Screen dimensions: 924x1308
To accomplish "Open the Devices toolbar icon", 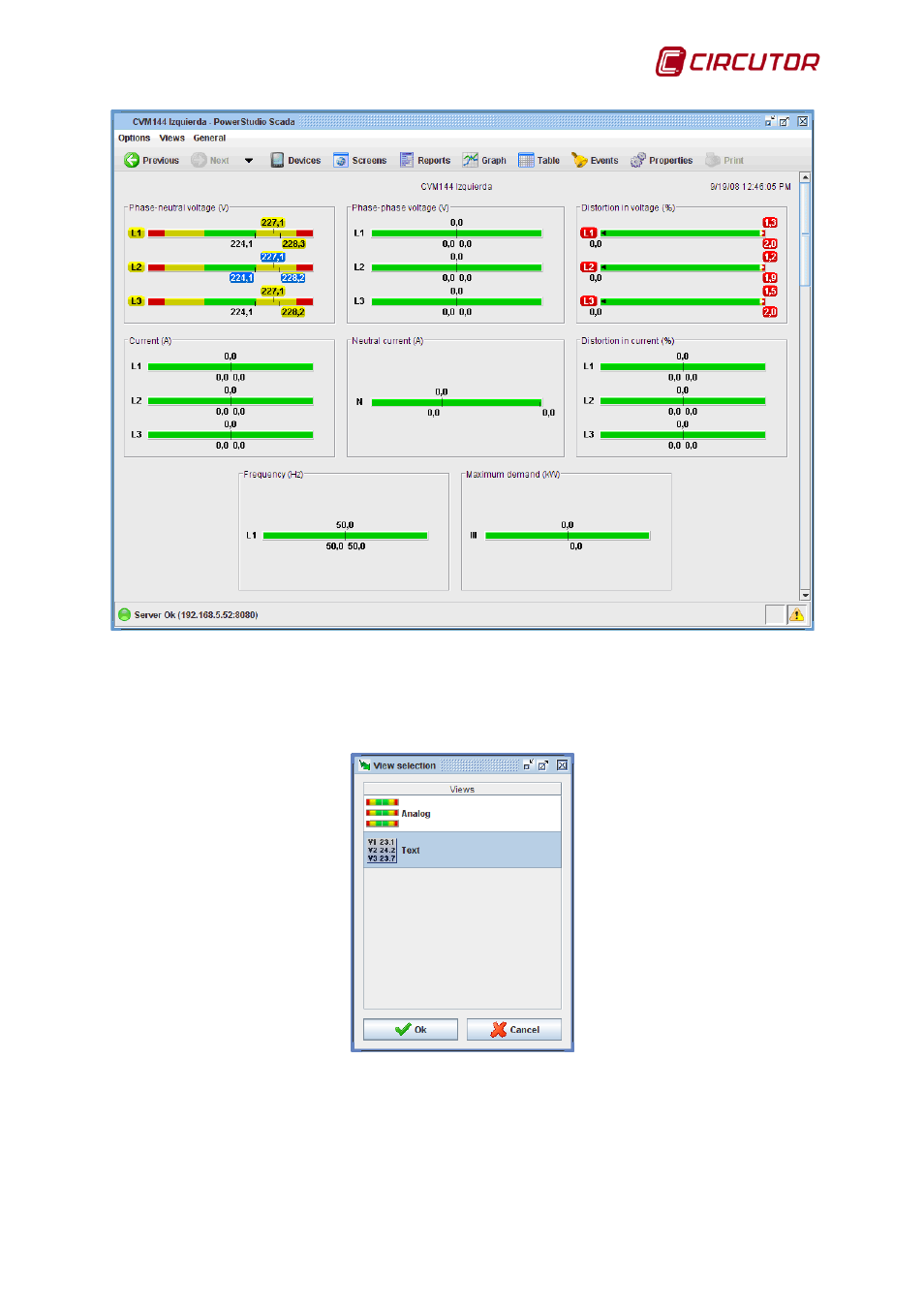I will click(x=277, y=160).
